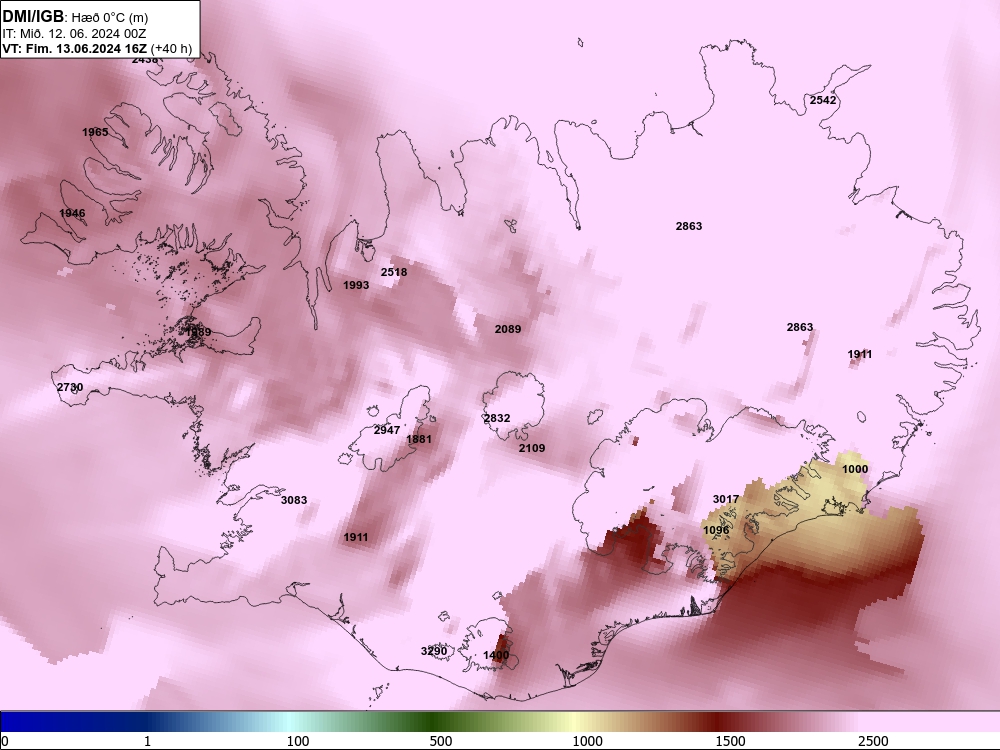Screen dimensions: 1000x750
Task: Click the 2500 tick label on the color scale
Action: pos(873,741)
